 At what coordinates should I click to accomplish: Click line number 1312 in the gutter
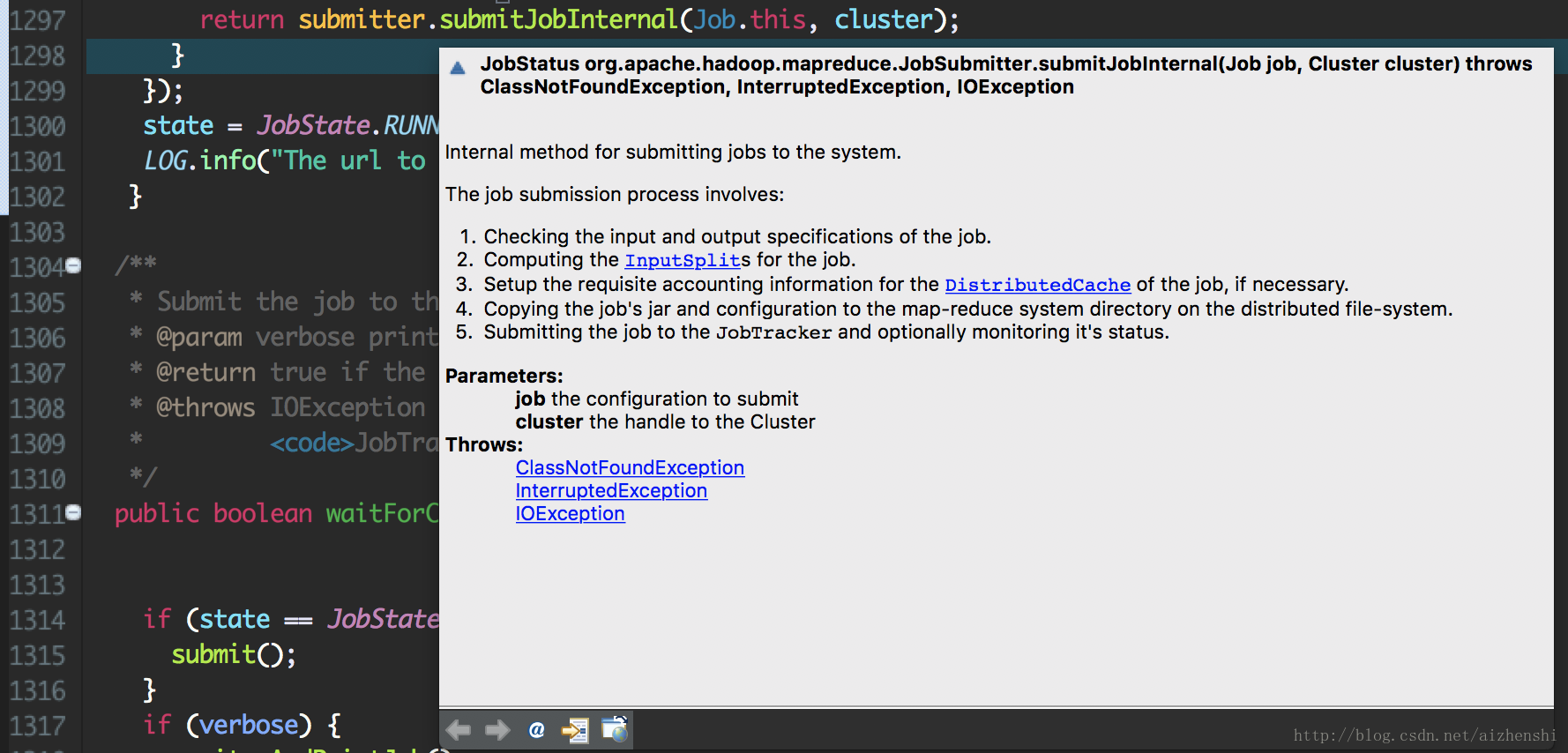pyautogui.click(x=37, y=548)
